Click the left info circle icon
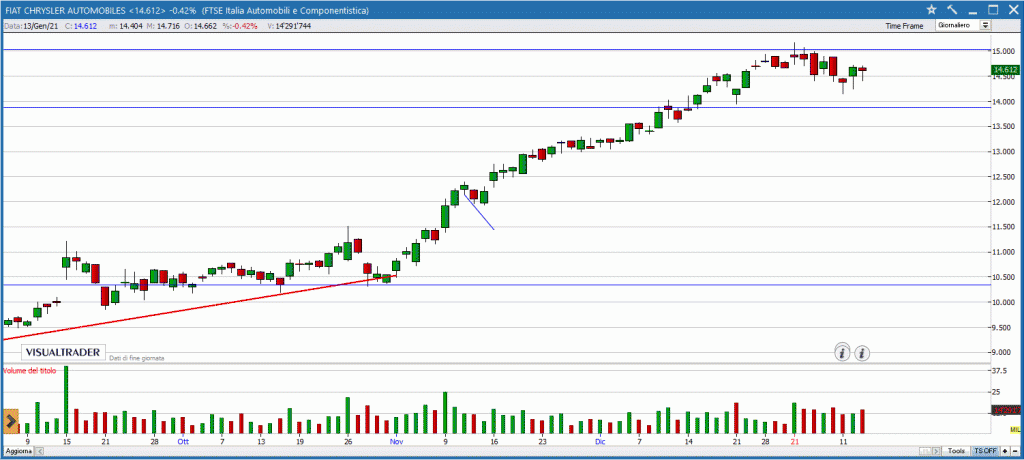This screenshot has width=1024, height=460. [x=842, y=353]
